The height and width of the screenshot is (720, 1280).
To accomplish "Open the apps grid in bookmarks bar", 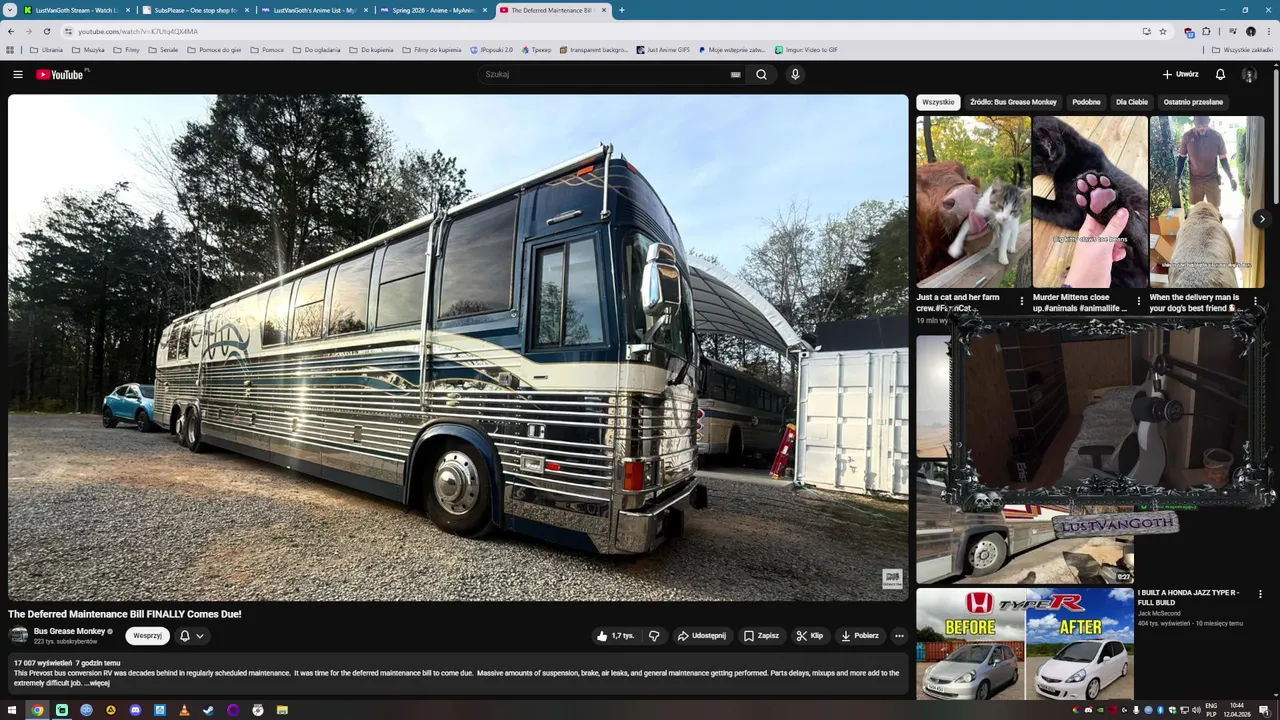I will tap(10, 49).
